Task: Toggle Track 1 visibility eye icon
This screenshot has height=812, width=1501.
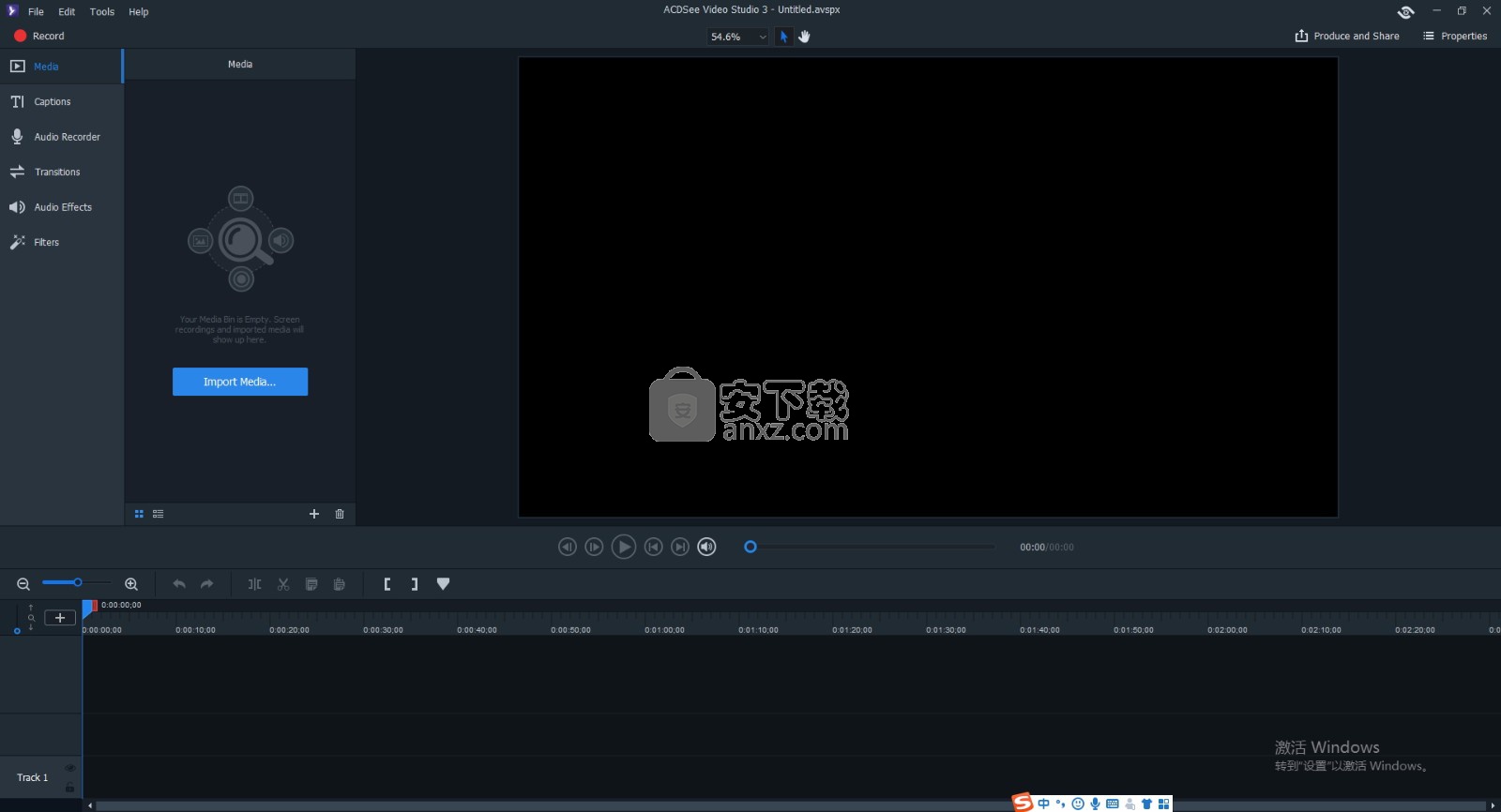Action: click(69, 768)
